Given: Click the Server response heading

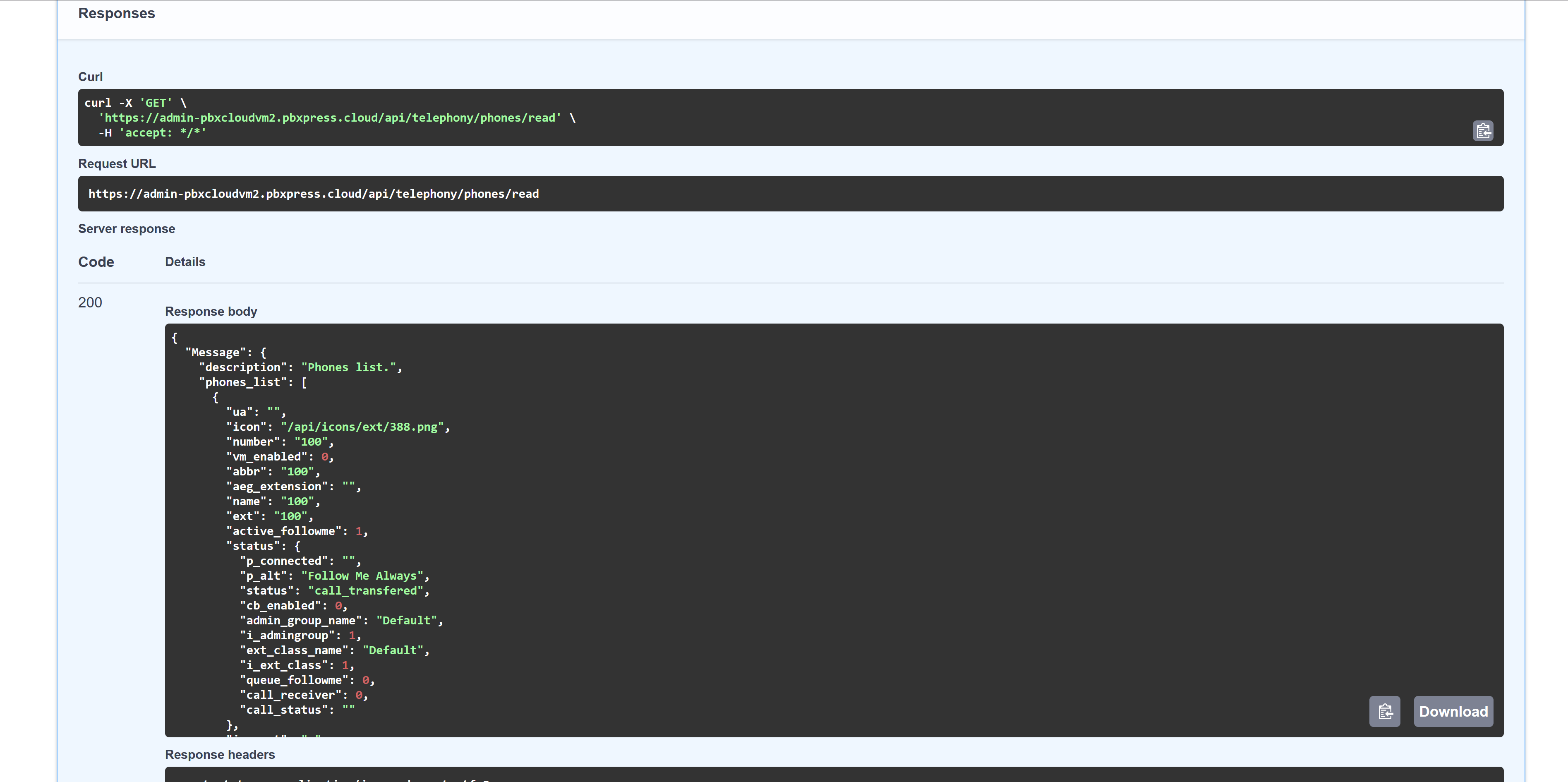Looking at the screenshot, I should 126,228.
